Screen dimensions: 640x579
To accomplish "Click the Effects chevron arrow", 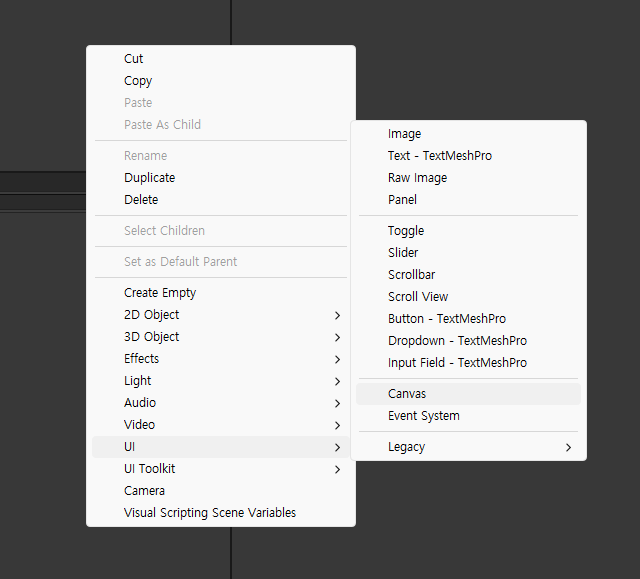I will click(x=337, y=359).
